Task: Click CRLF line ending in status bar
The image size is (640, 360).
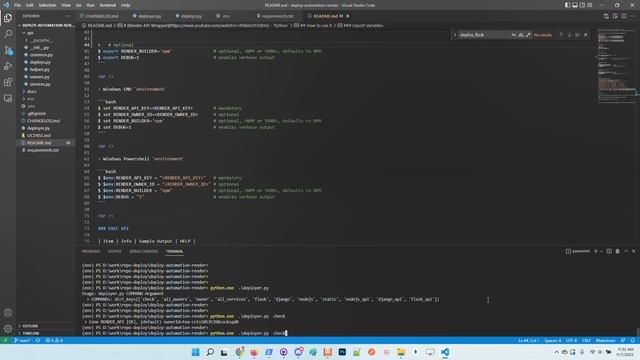Action: [x=586, y=340]
